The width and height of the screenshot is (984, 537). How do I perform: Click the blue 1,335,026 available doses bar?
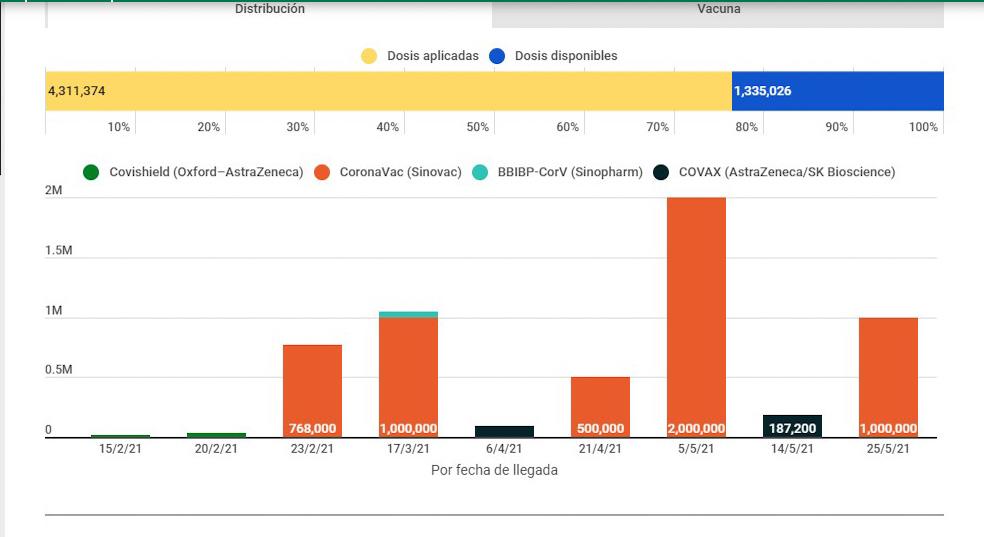(x=837, y=91)
